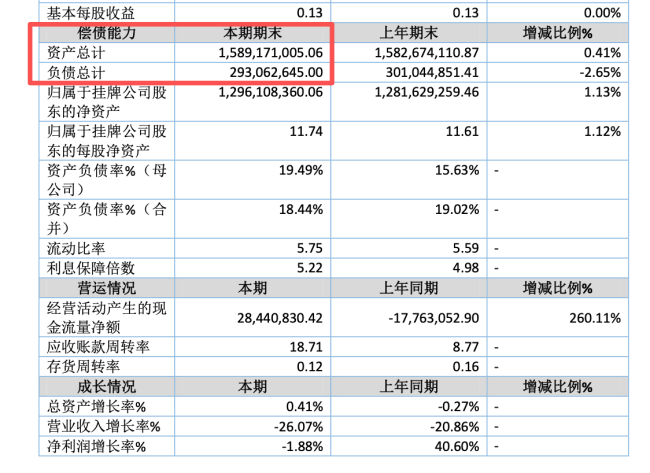This screenshot has height=473, width=650.
Task: Click the 上年期末 column header
Action: pyautogui.click(x=409, y=33)
